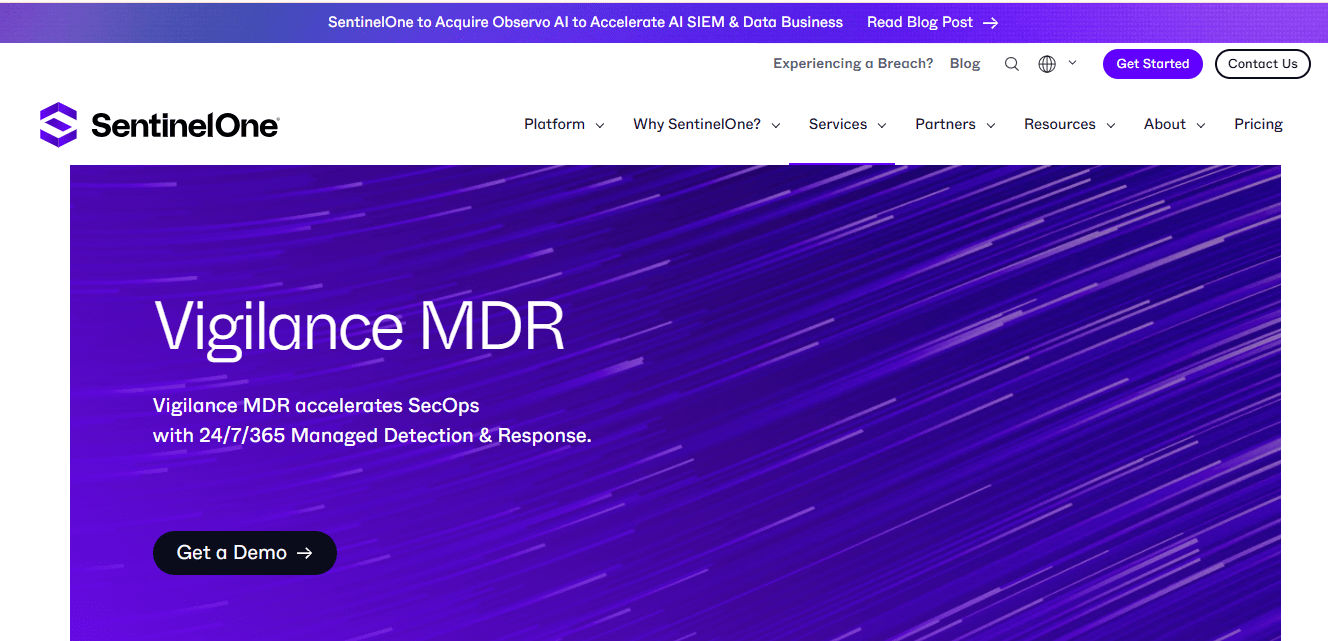Image resolution: width=1328 pixels, height=641 pixels.
Task: Go to the Pricing page
Action: point(1258,125)
